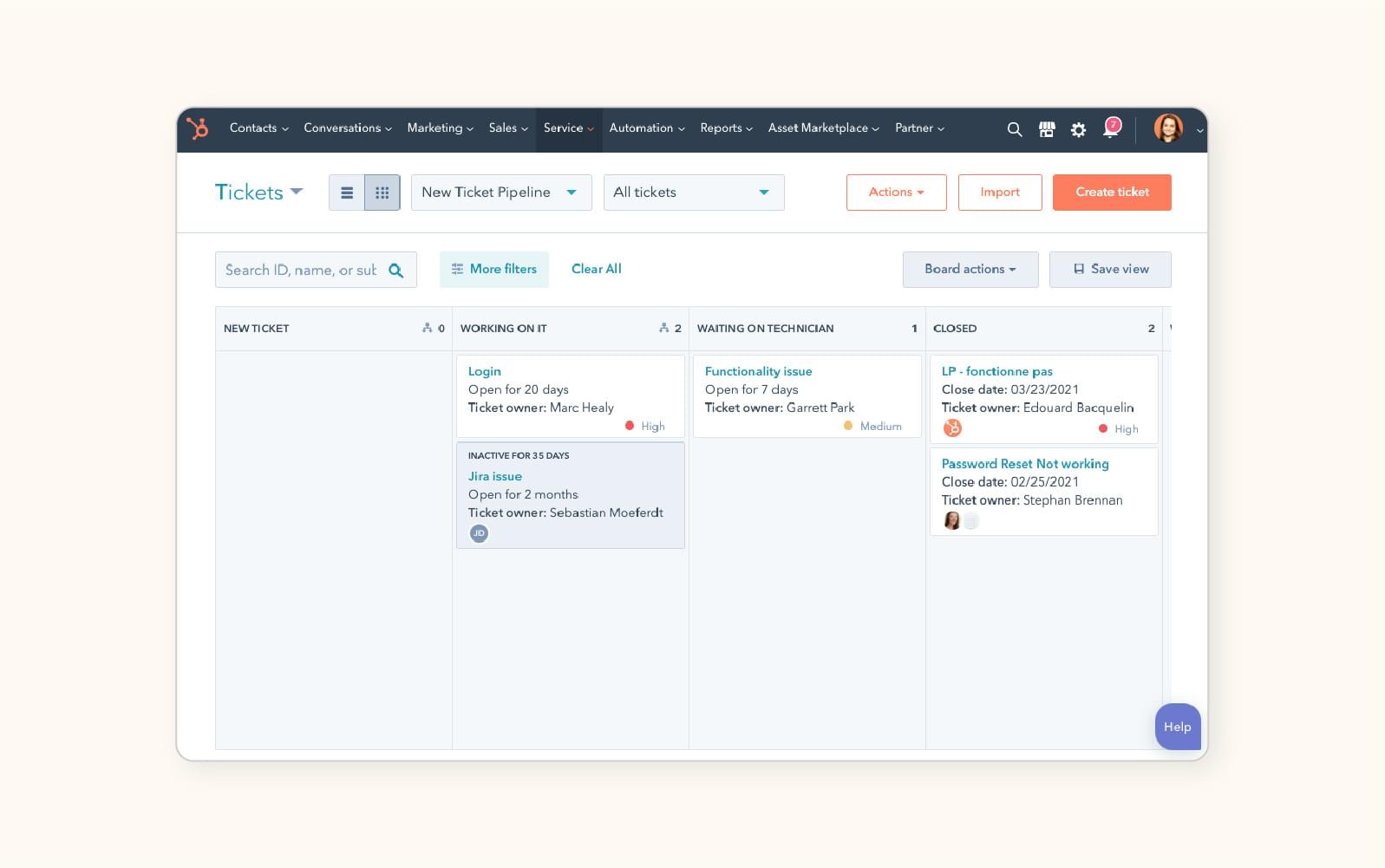Screen dimensions: 1385x868
Task: Open the Help chat button
Action: 1178,727
